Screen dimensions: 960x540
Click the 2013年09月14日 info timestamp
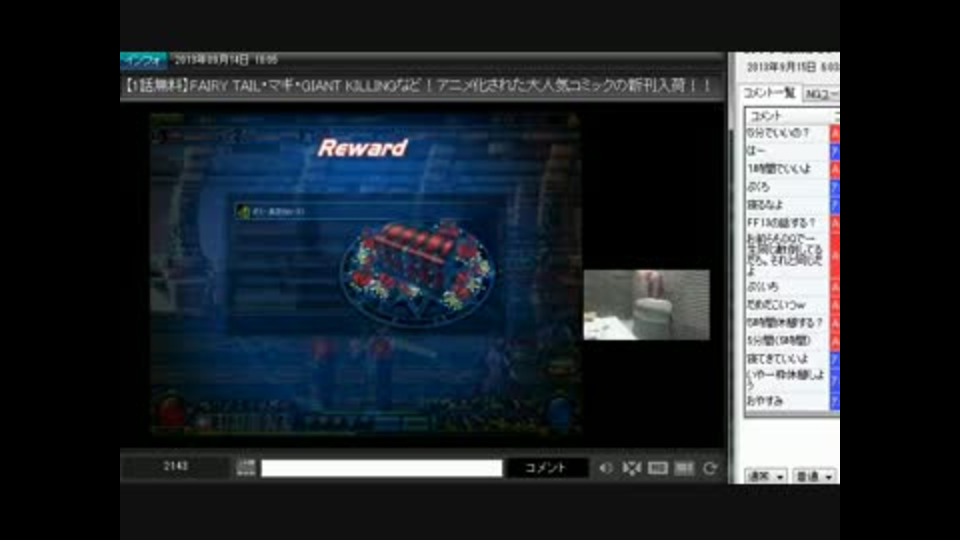pos(226,60)
